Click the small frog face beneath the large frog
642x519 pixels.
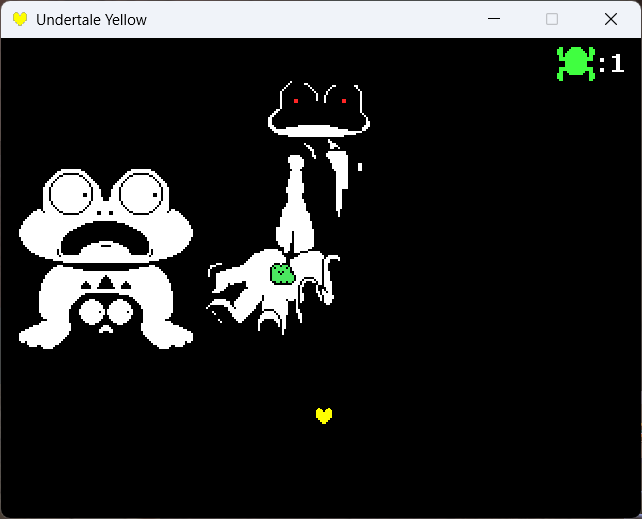pos(106,316)
